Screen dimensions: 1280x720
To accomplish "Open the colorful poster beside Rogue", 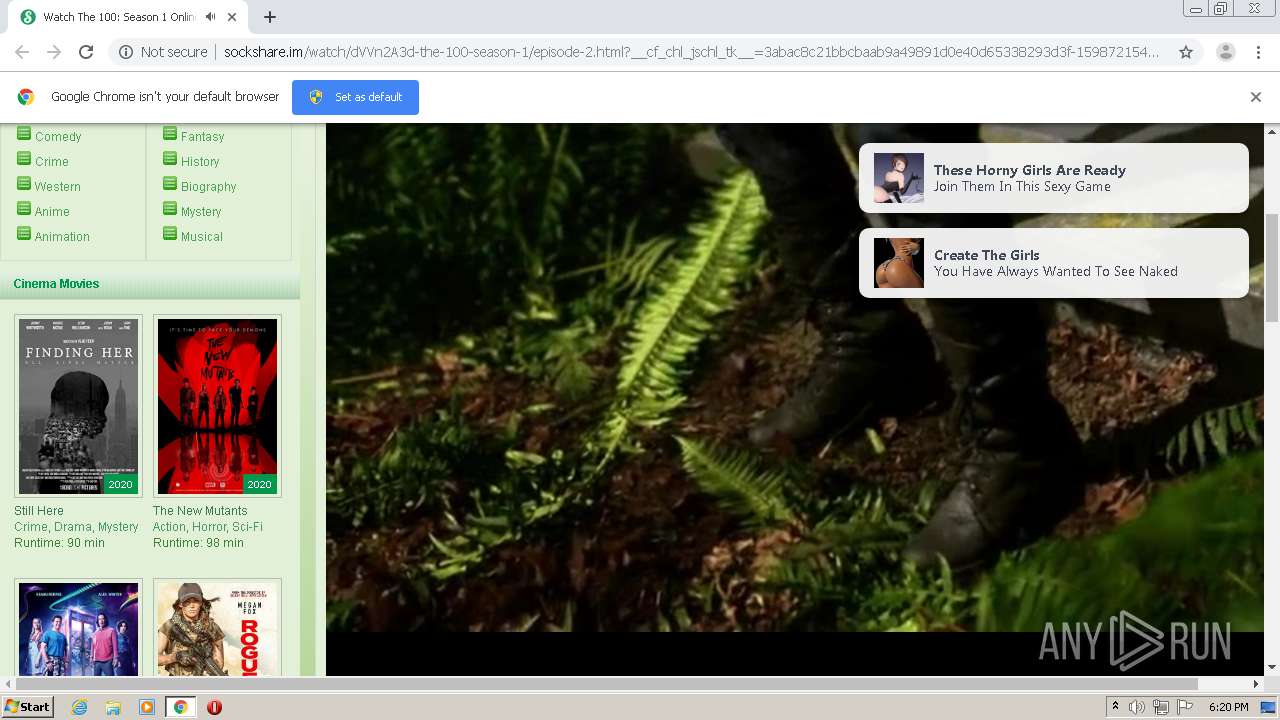I will [x=78, y=628].
